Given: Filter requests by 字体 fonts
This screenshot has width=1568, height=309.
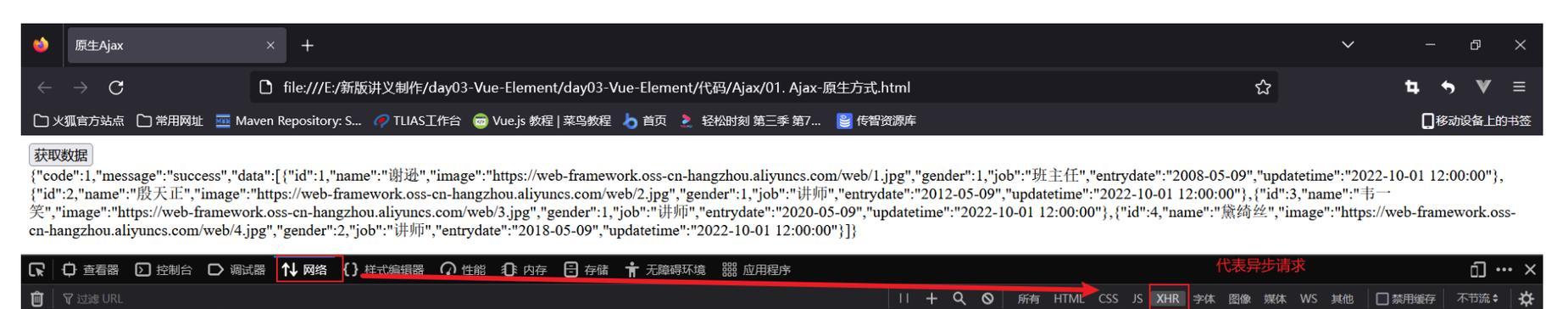Looking at the screenshot, I should (1204, 299).
